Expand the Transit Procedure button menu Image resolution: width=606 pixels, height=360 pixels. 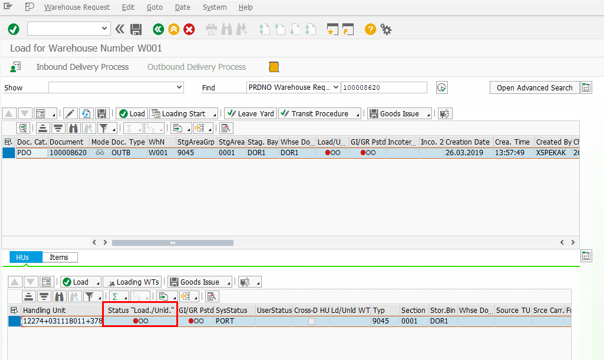(x=357, y=115)
